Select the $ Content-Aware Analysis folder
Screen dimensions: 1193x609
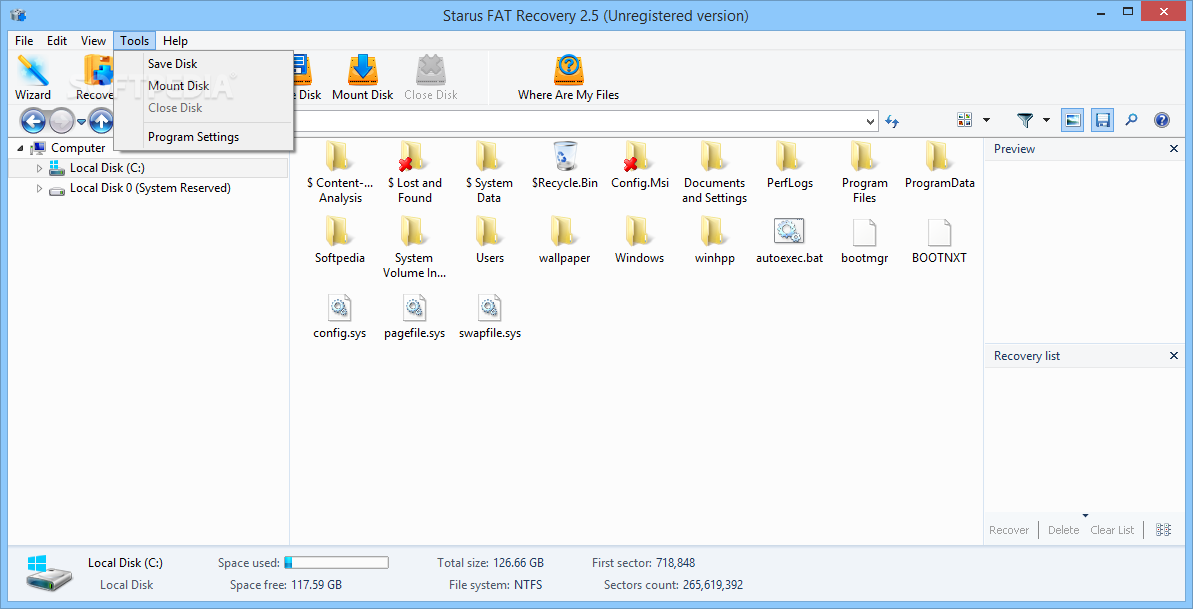(339, 173)
